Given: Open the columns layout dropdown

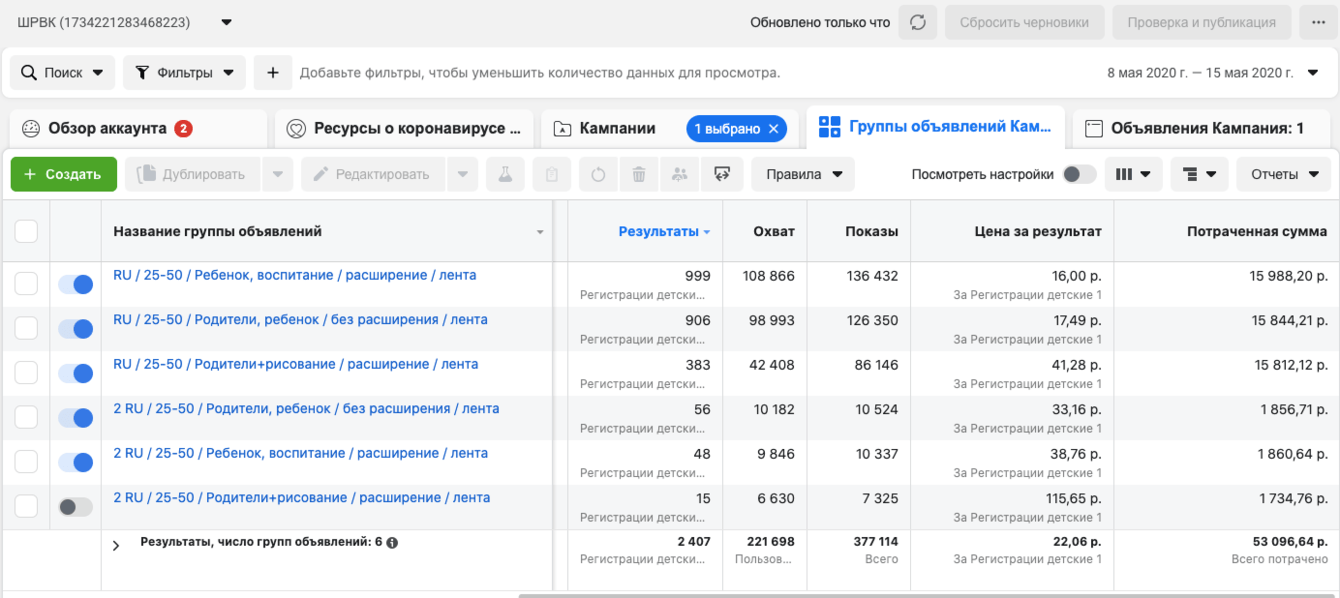Looking at the screenshot, I should 1133,174.
